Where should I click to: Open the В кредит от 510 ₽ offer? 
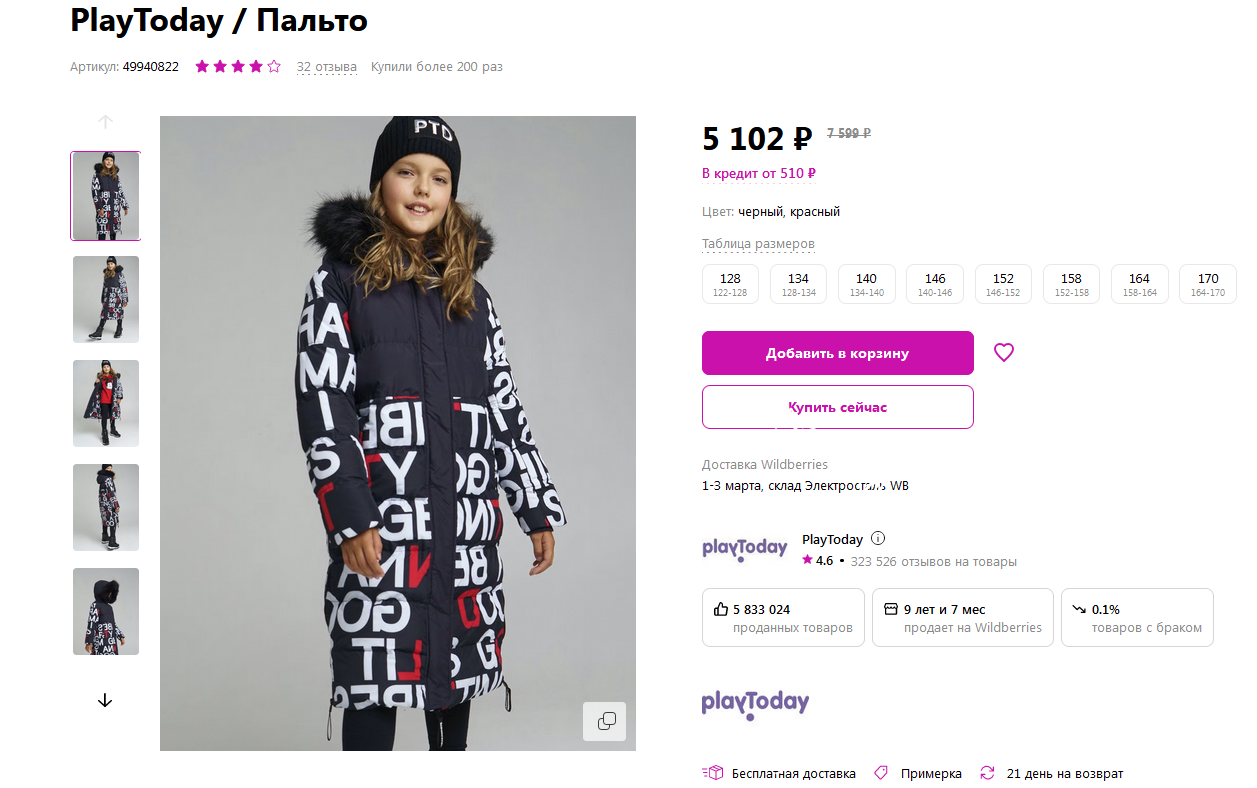point(759,173)
